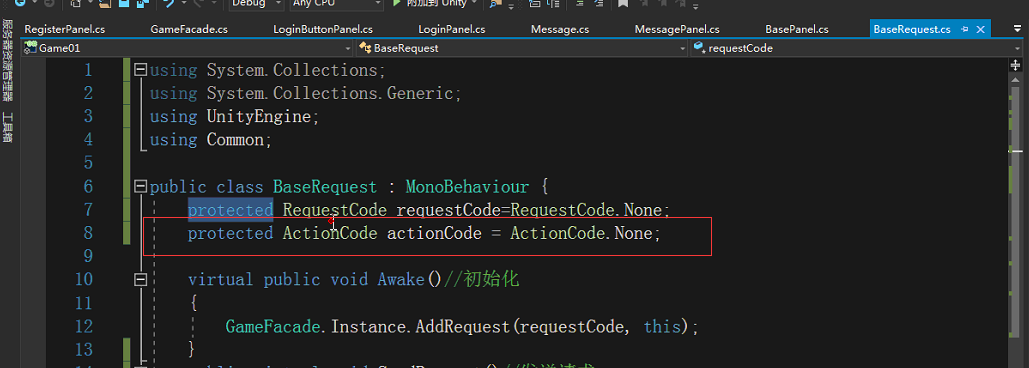The image size is (1029, 368).
Task: Click the 'this' keyword on line 12
Action: pyautogui.click(x=662, y=326)
